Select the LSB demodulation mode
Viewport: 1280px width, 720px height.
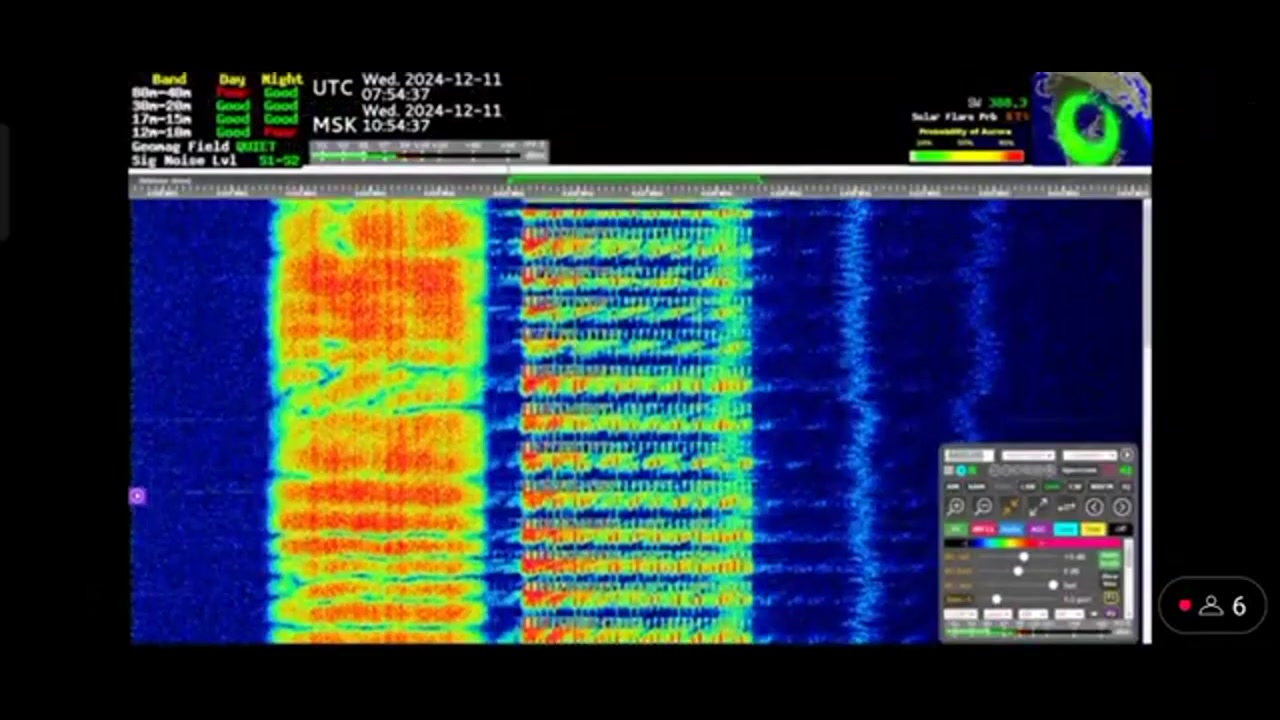click(1027, 487)
